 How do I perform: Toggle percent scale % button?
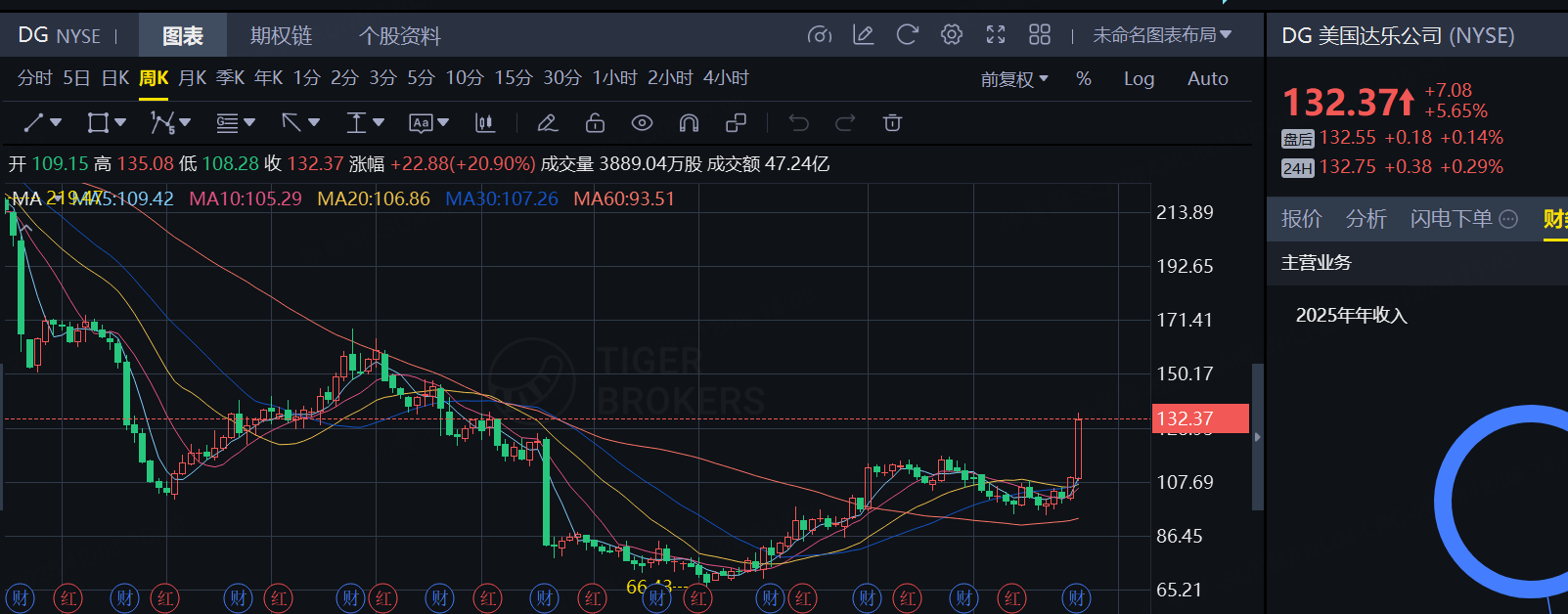pos(1084,79)
